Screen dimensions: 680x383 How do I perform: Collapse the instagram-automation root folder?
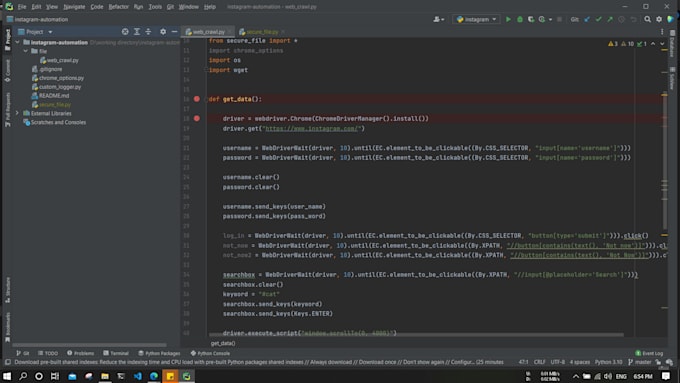click(17, 42)
